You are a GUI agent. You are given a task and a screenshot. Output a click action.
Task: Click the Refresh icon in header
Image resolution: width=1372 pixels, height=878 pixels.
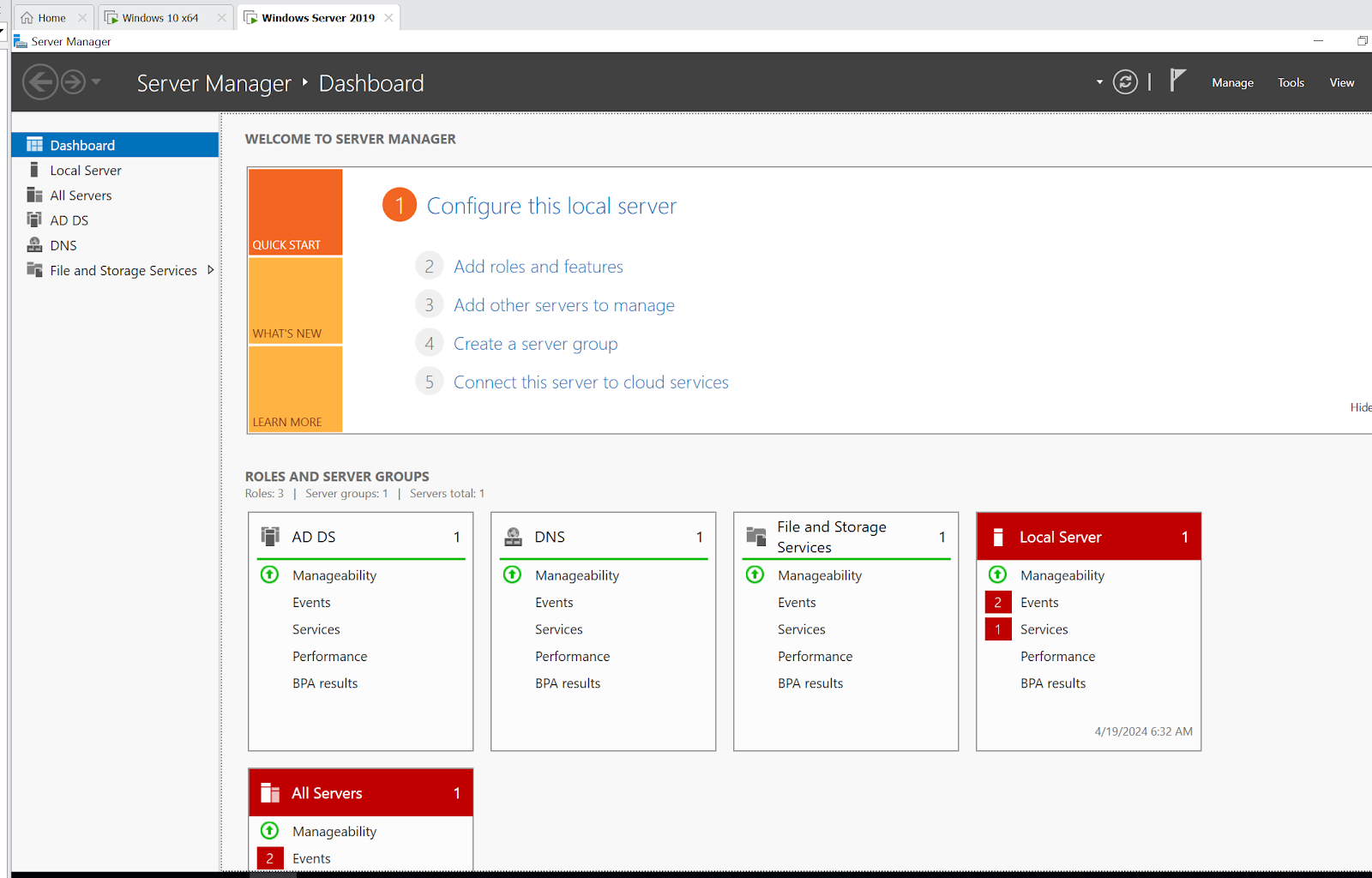click(x=1125, y=82)
